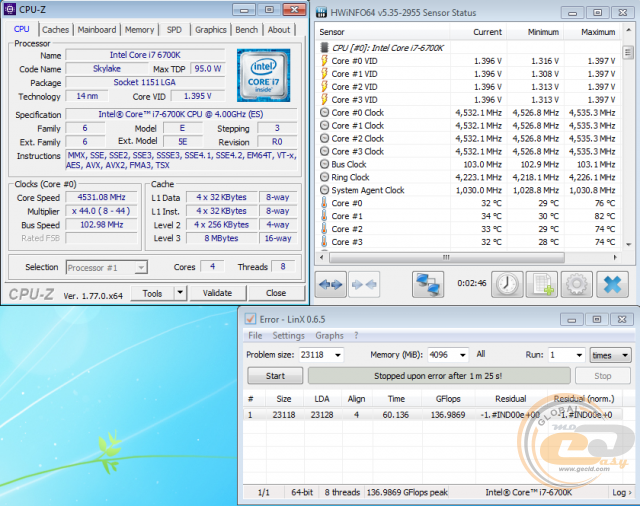This screenshot has height=506, width=640.
Task: Switch to the Bench tab
Action: click(247, 30)
